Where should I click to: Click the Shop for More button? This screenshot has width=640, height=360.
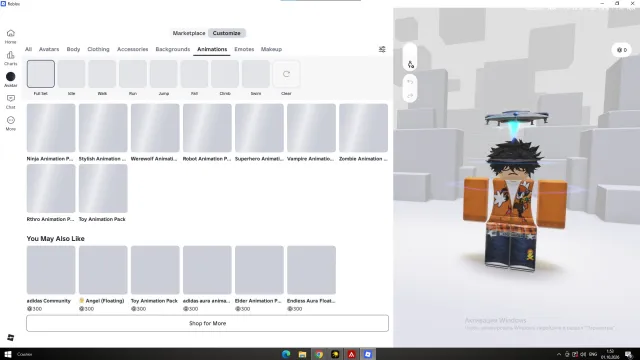click(x=207, y=323)
